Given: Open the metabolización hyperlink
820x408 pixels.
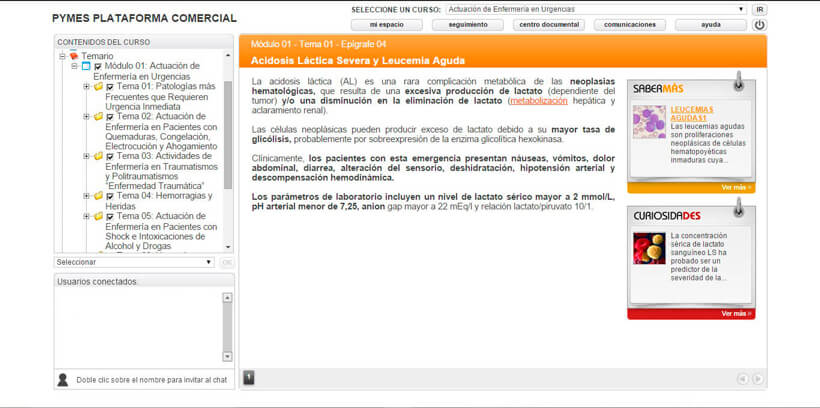Looking at the screenshot, I should [x=539, y=101].
